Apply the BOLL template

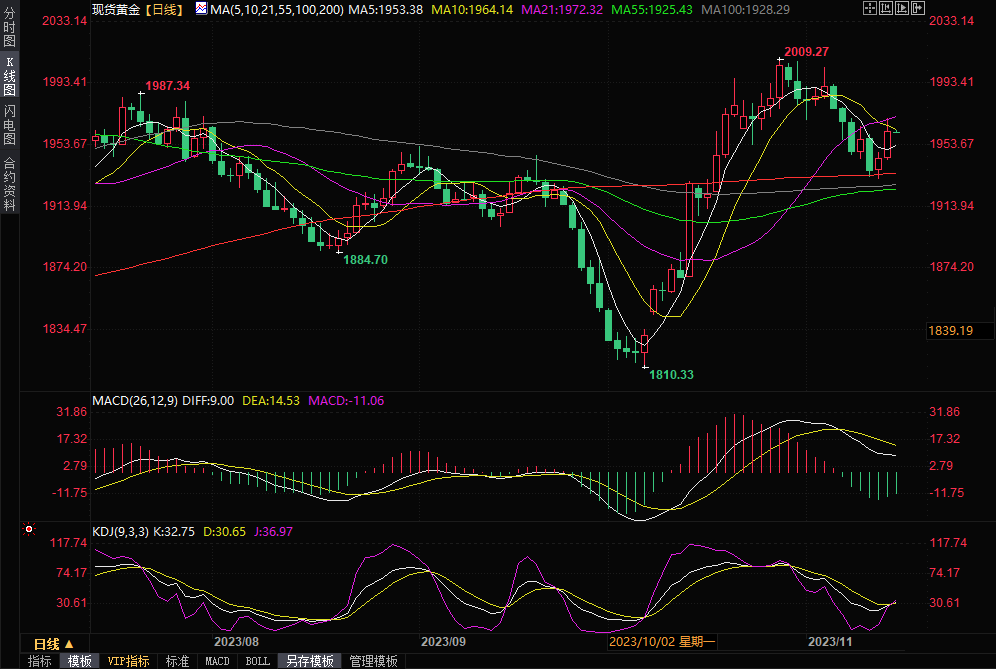[257, 661]
